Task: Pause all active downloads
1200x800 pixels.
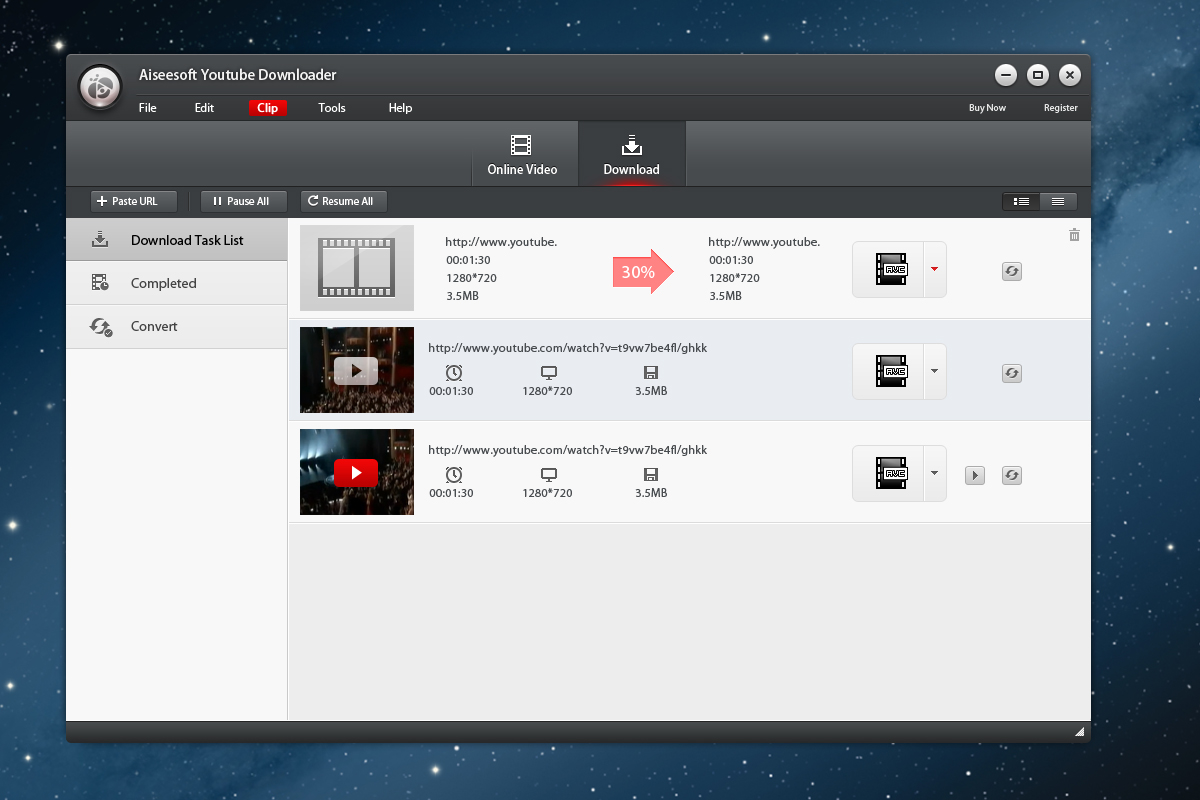Action: (243, 201)
